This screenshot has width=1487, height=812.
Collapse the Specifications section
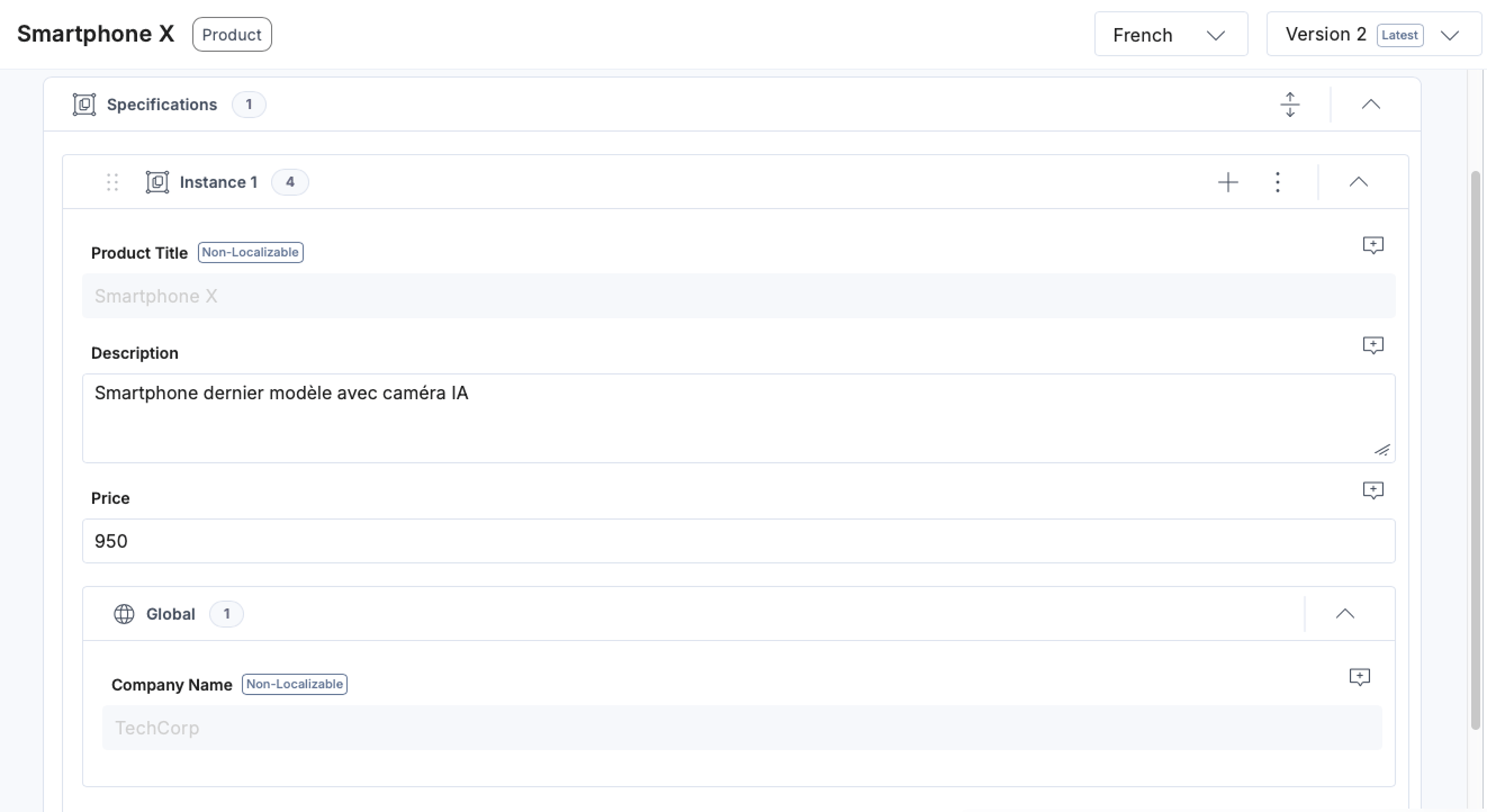click(1371, 105)
